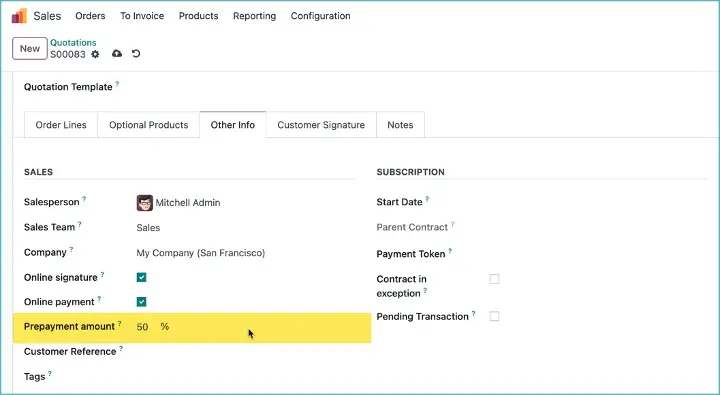The height and width of the screenshot is (395, 720).
Task: Switch to the Customer Signature tab
Action: click(321, 125)
